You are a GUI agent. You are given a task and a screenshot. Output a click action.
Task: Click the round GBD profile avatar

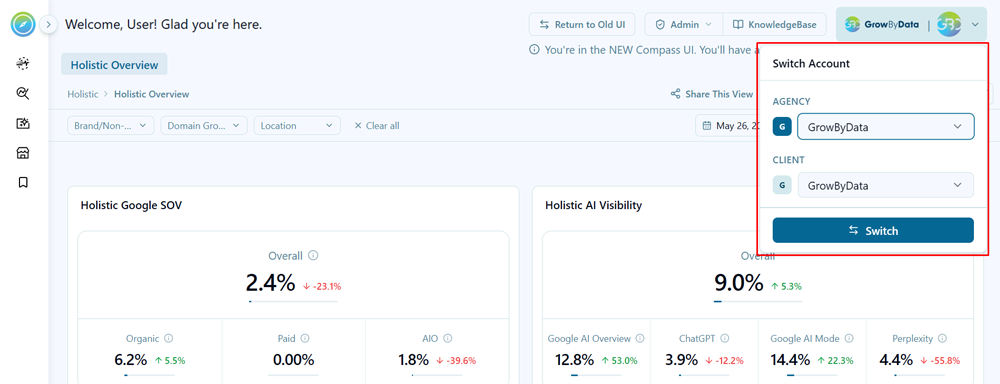coord(948,25)
